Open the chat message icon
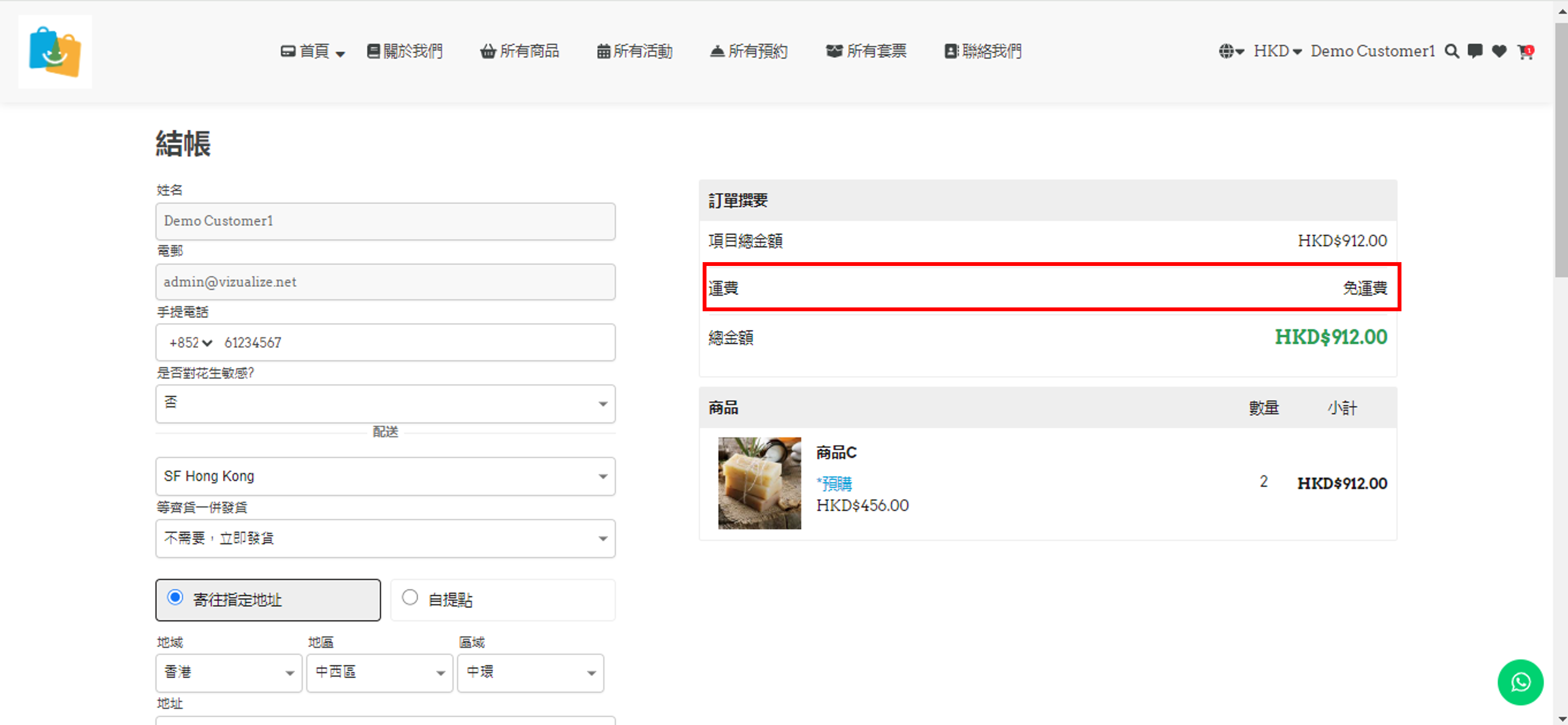The image size is (1568, 725). (1475, 52)
